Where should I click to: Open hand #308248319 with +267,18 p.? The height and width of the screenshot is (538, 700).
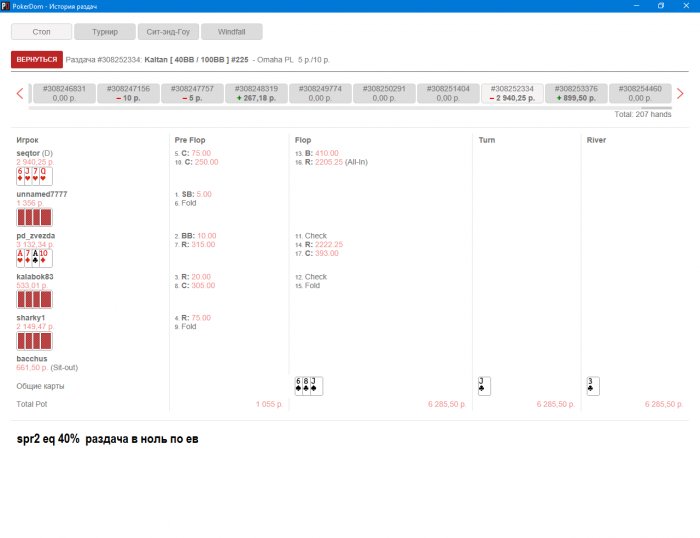pyautogui.click(x=256, y=93)
